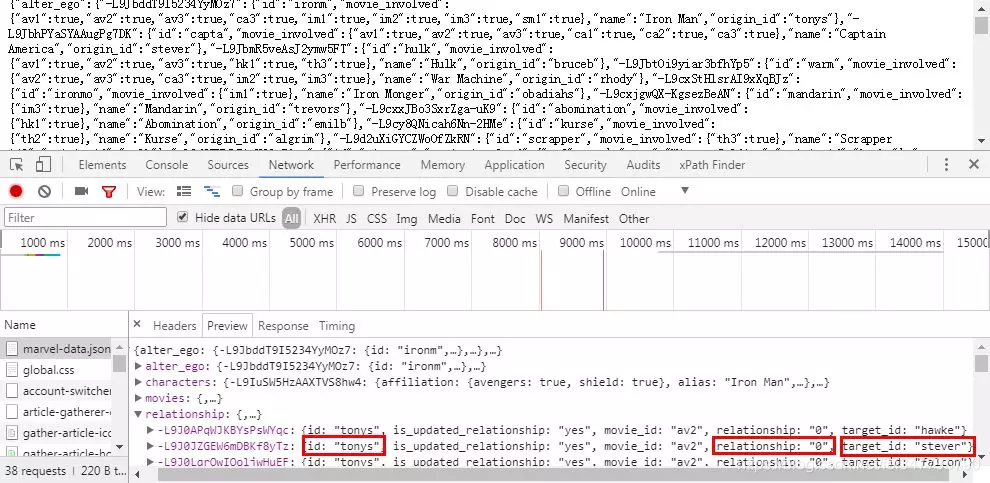This screenshot has width=990, height=483.
Task: Select the Network tab
Action: tap(291, 165)
